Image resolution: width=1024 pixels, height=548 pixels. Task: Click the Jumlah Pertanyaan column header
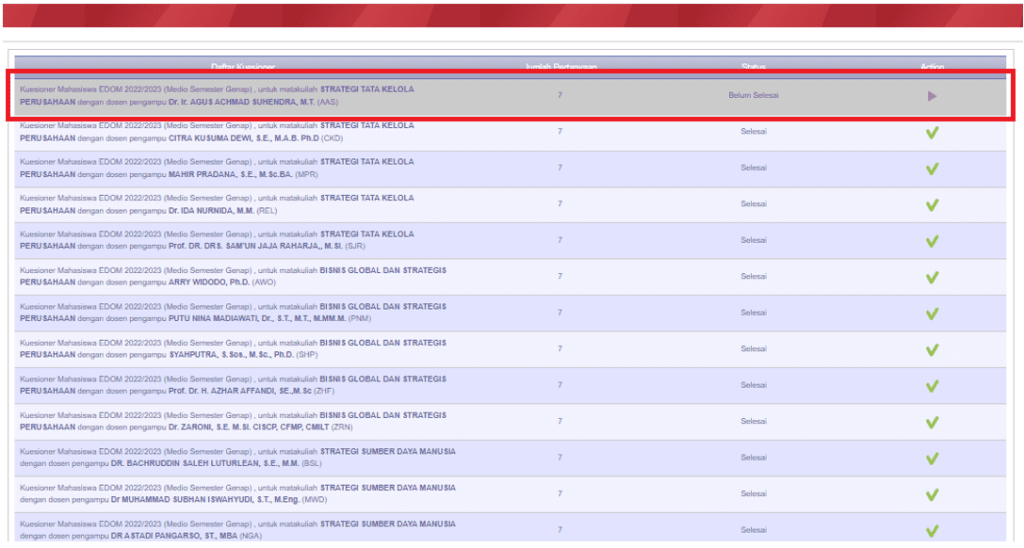[x=560, y=67]
